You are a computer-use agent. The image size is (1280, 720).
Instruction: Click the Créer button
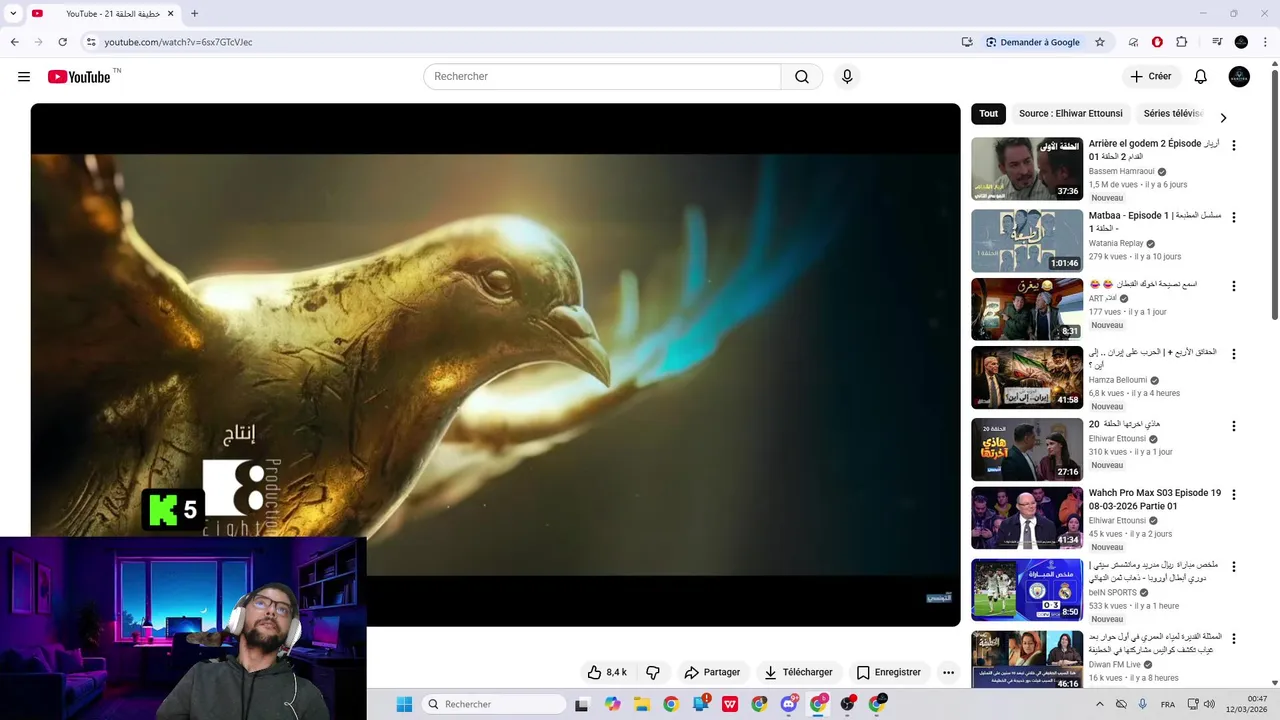pos(1150,77)
